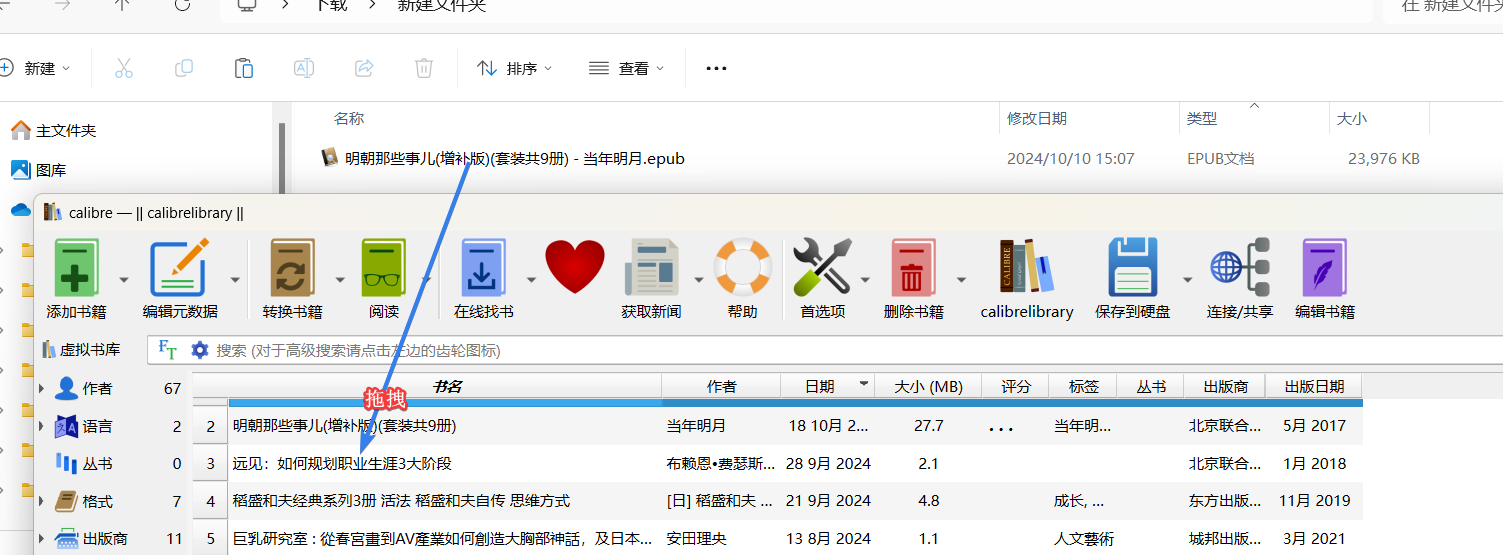Click the calibrelibrary bookshelf icon
The height and width of the screenshot is (555, 1503).
tap(1026, 267)
